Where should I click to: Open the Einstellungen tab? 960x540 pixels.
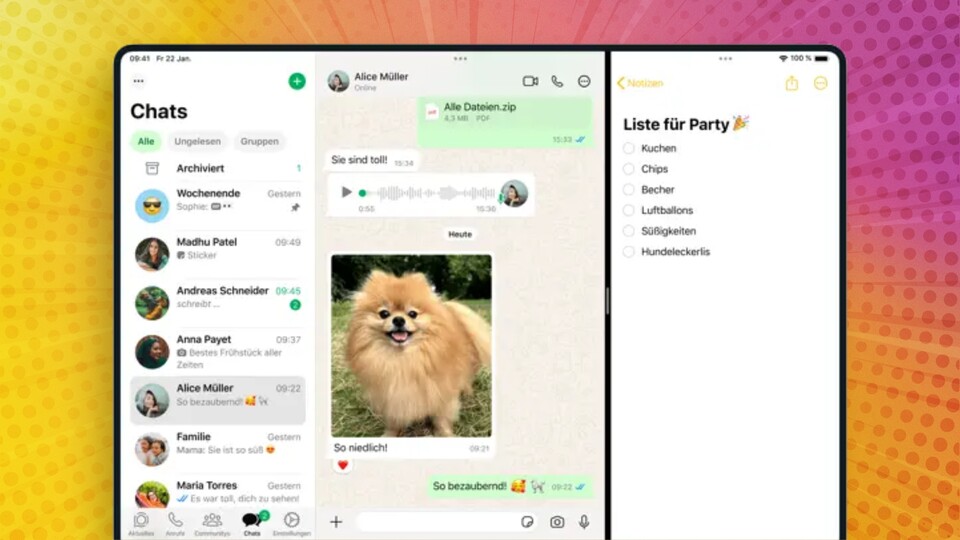291,523
